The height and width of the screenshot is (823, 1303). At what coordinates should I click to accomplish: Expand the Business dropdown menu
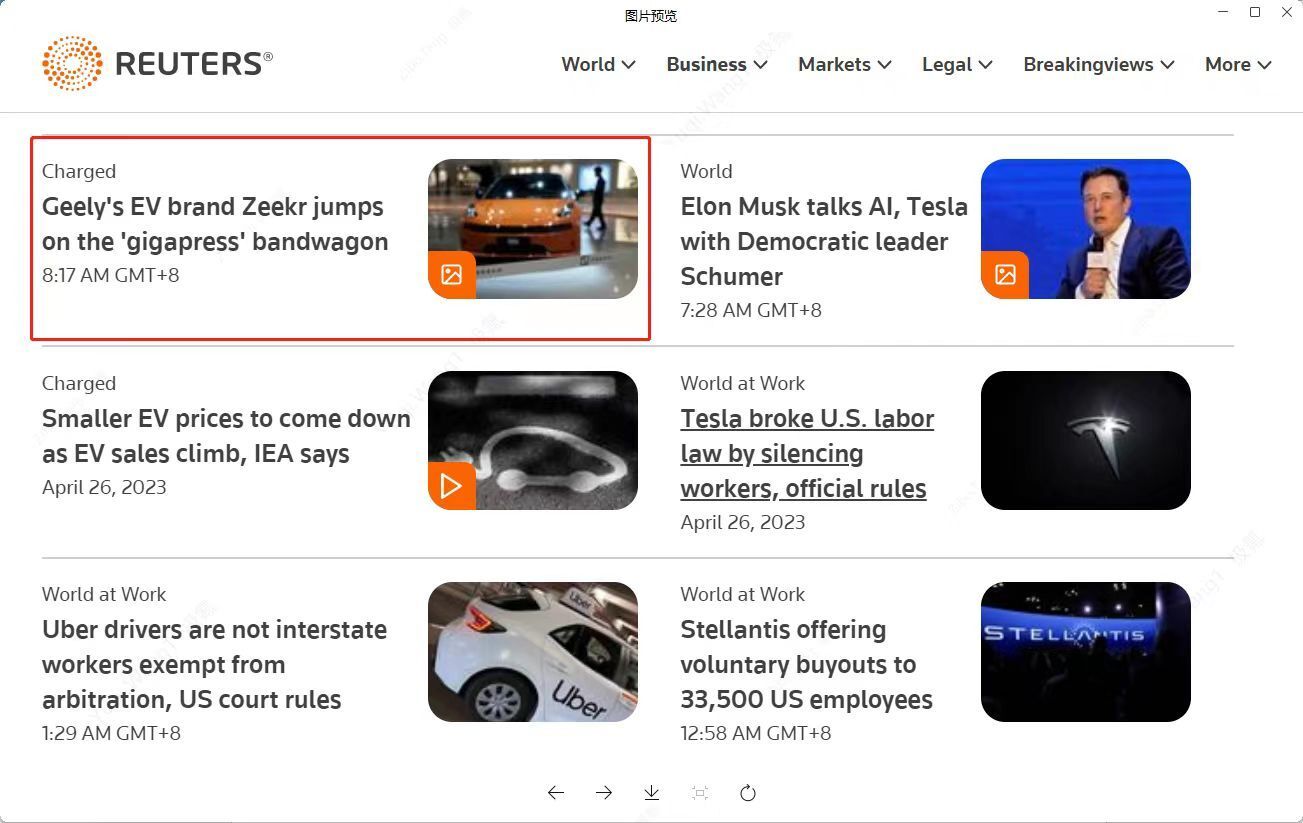(717, 64)
